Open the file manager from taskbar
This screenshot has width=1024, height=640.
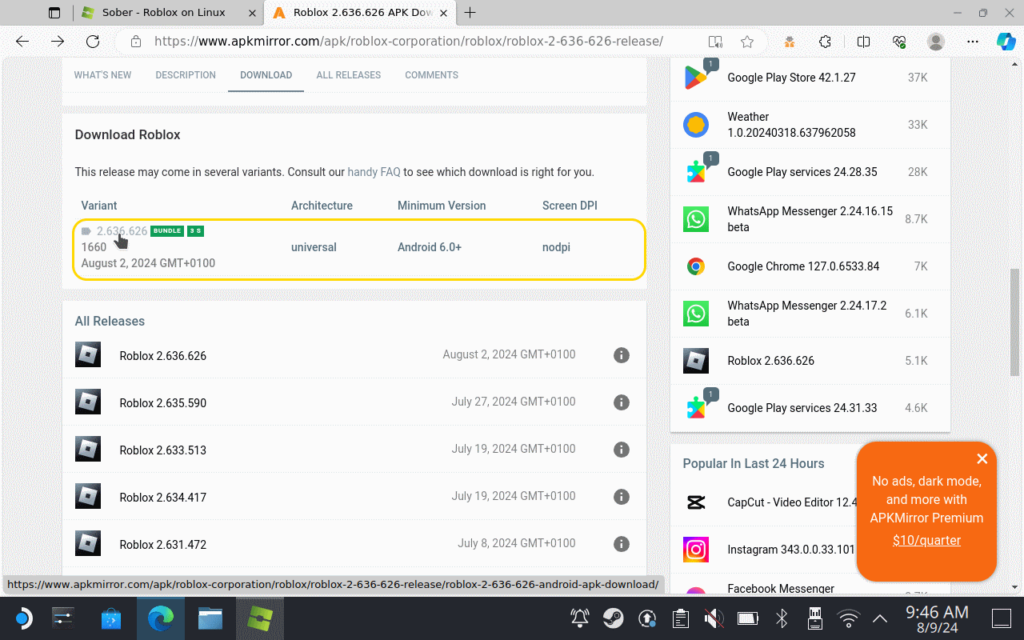coord(210,618)
